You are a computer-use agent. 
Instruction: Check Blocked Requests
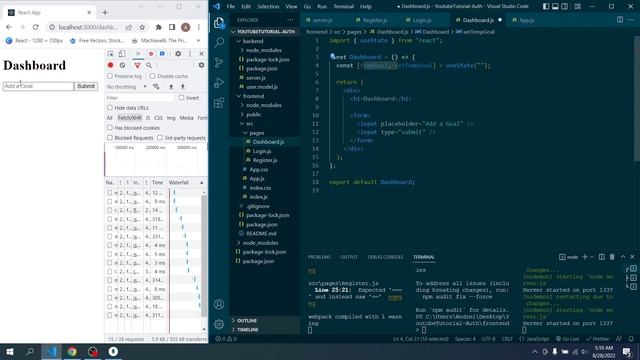point(110,138)
